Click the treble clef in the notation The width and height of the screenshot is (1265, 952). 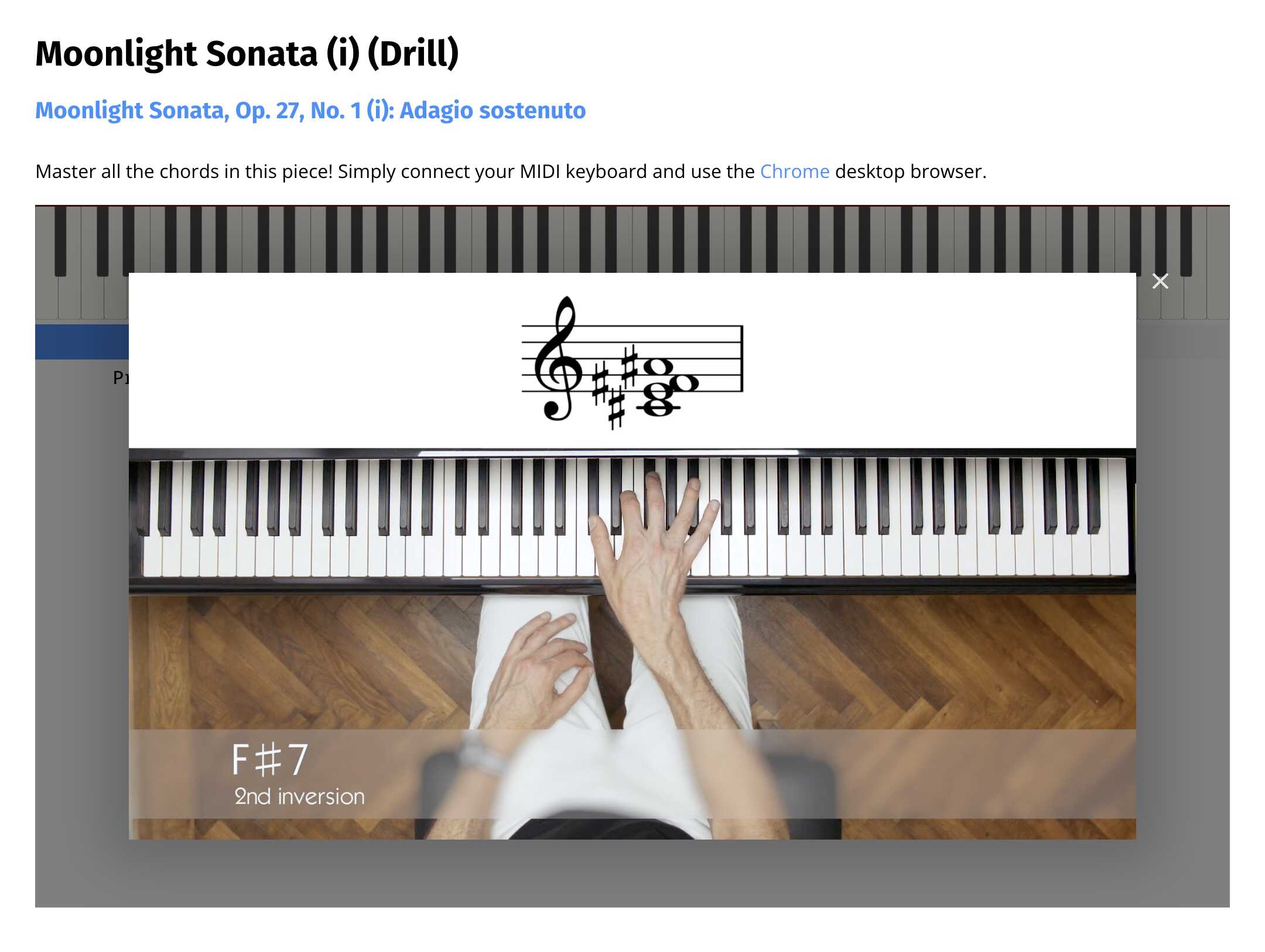[558, 358]
